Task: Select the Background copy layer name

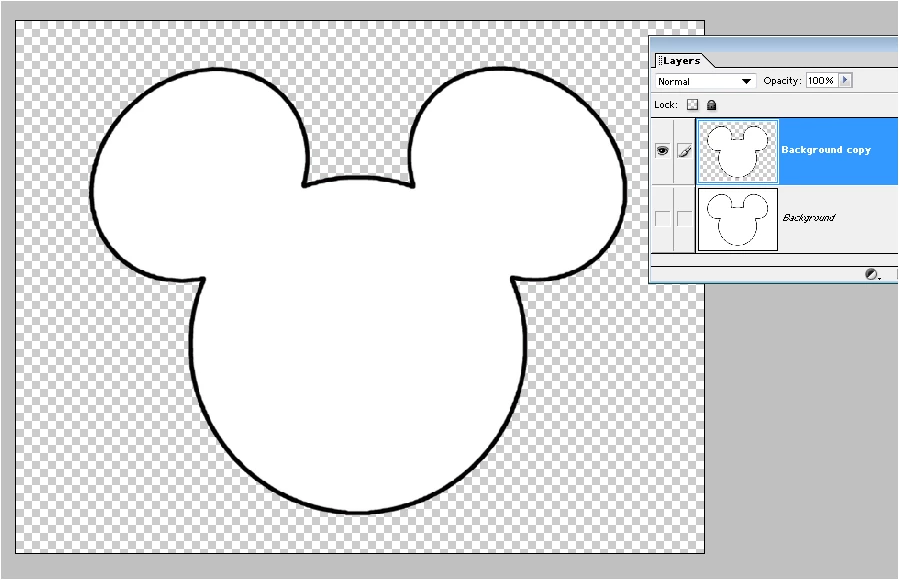Action: (x=826, y=150)
